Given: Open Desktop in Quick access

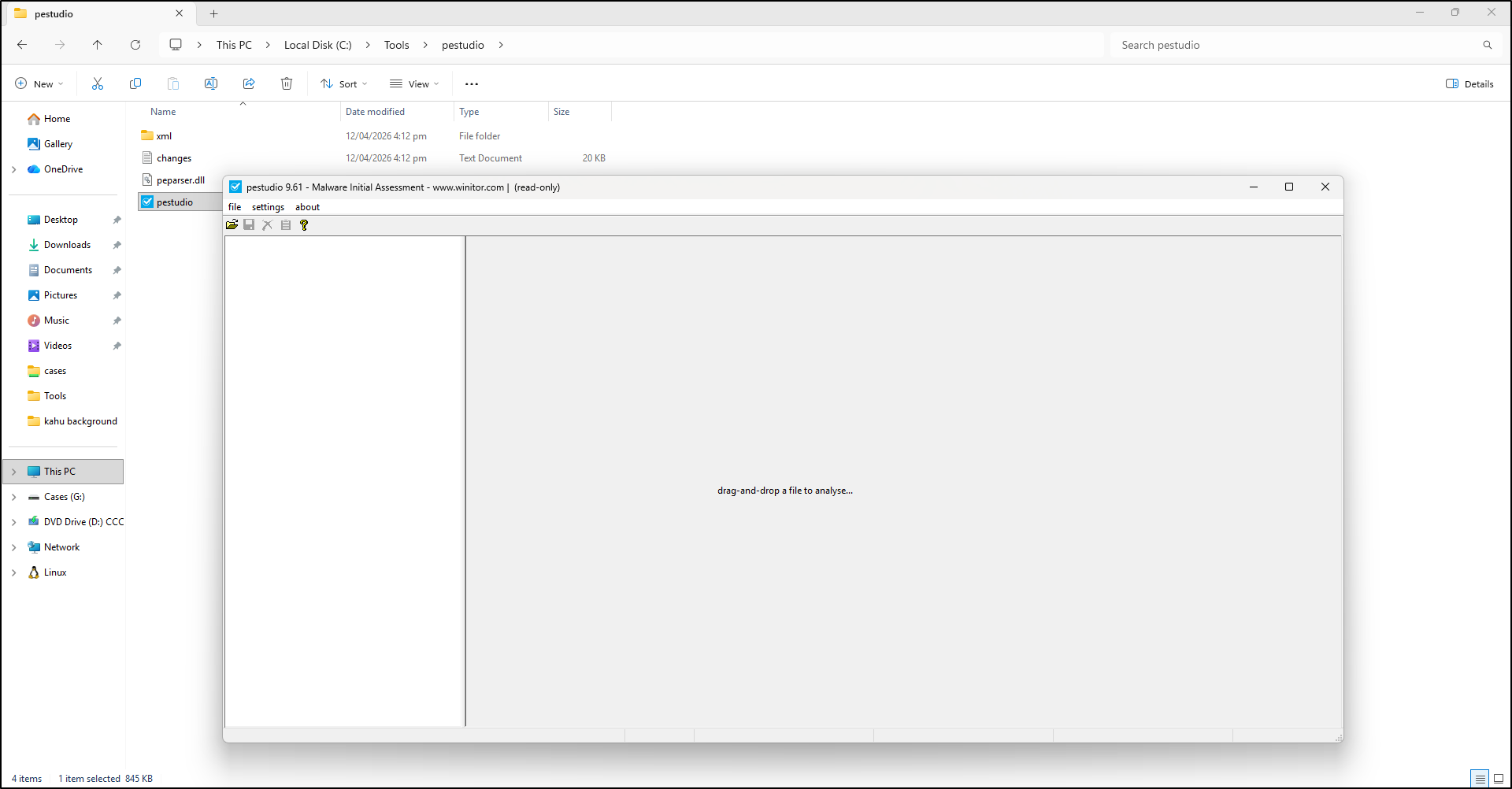Looking at the screenshot, I should pyautogui.click(x=61, y=220).
